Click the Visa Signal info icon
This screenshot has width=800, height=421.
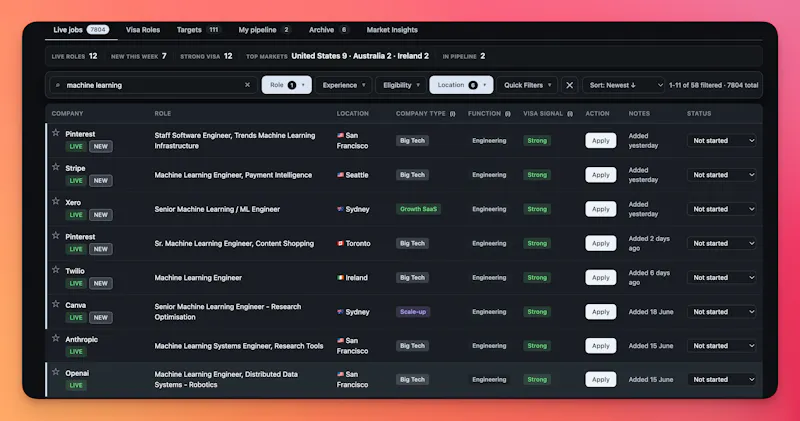tap(570, 114)
